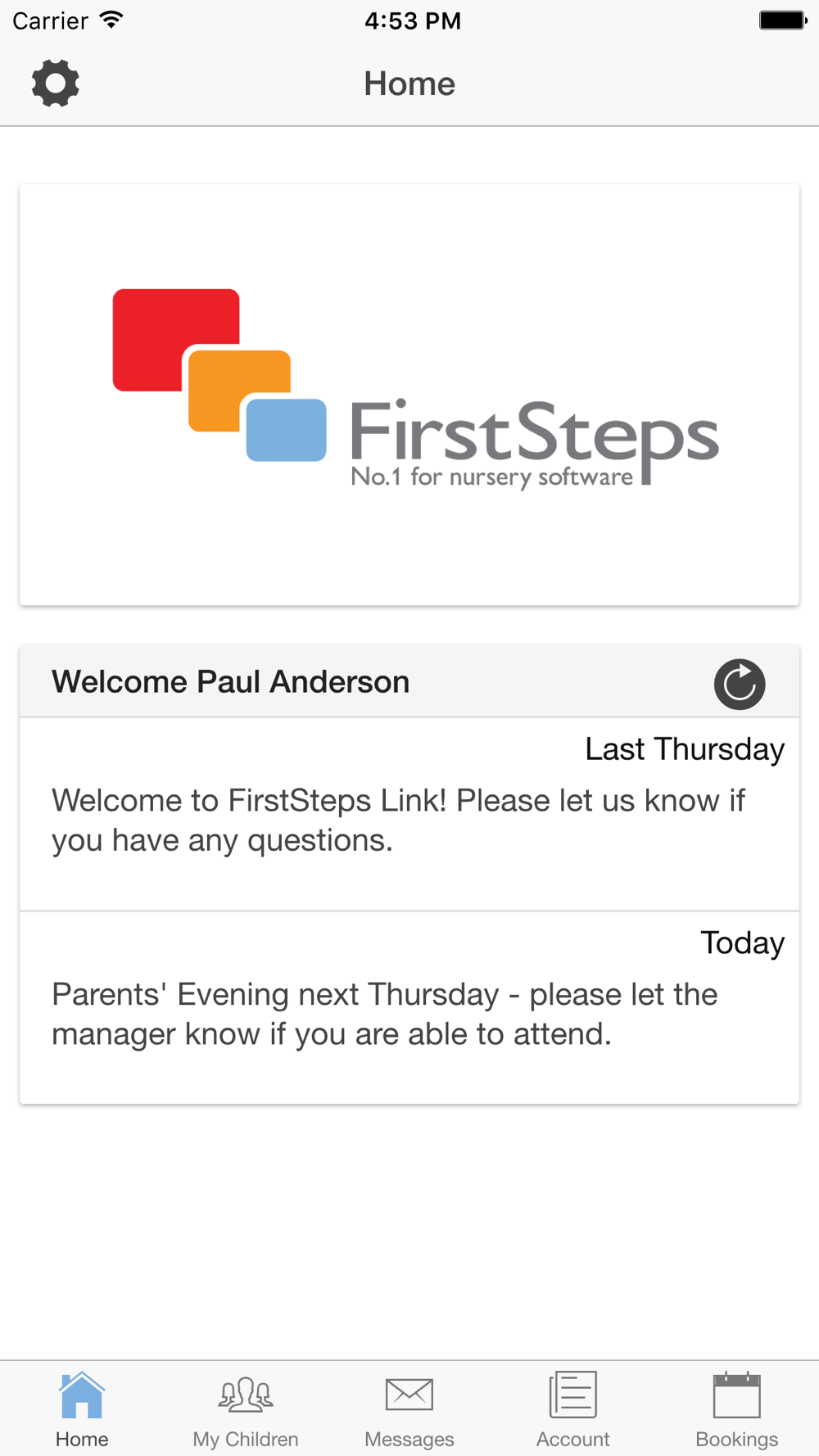Viewport: 819px width, 1456px height.
Task: Select the Home house icon
Action: [82, 1395]
